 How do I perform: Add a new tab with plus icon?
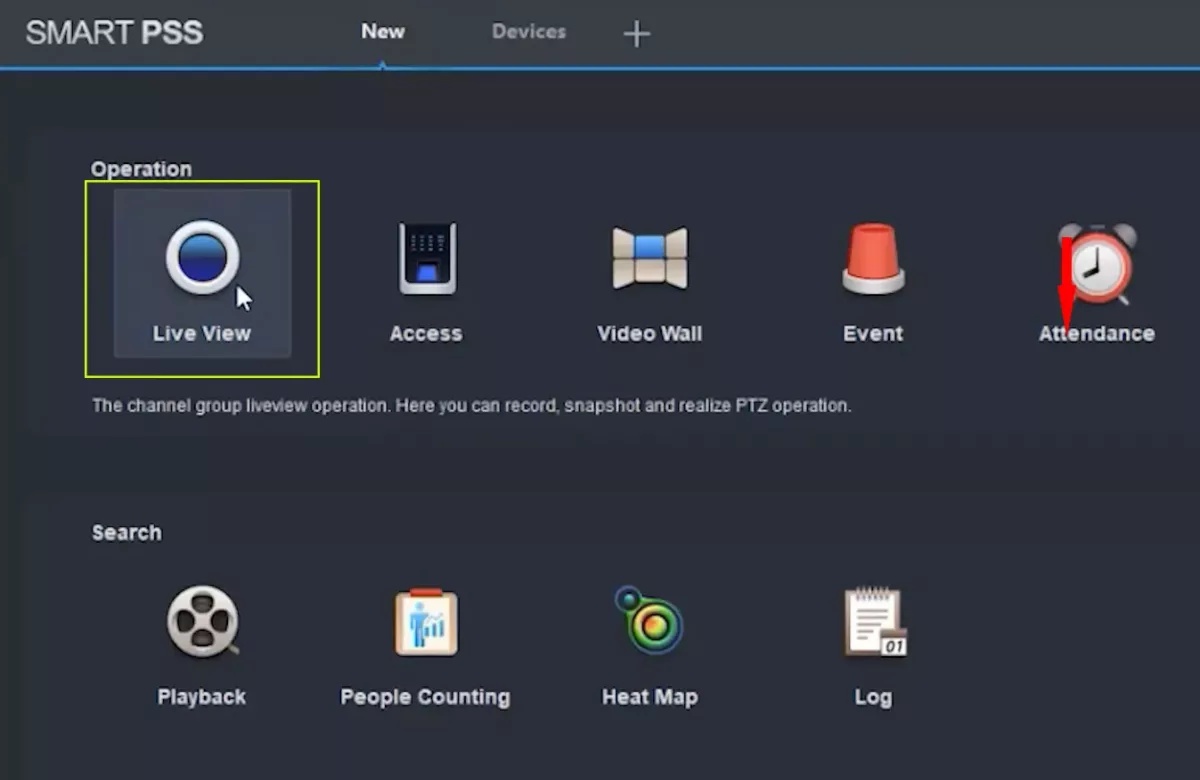point(636,34)
